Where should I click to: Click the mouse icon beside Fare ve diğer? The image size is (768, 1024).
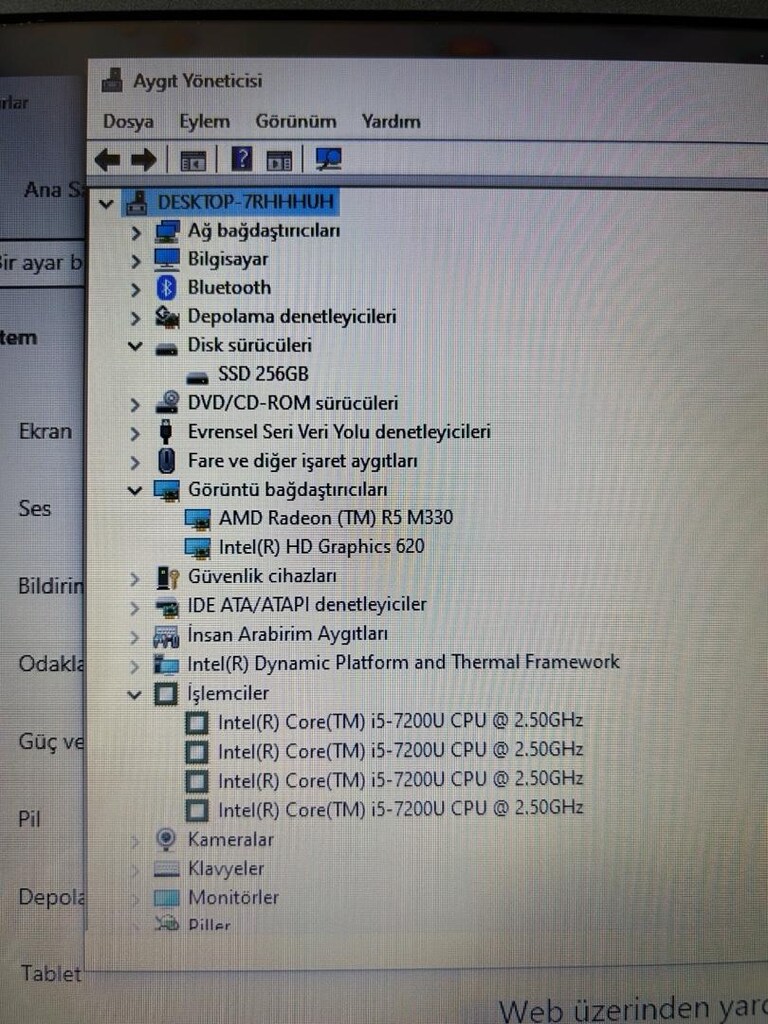167,460
